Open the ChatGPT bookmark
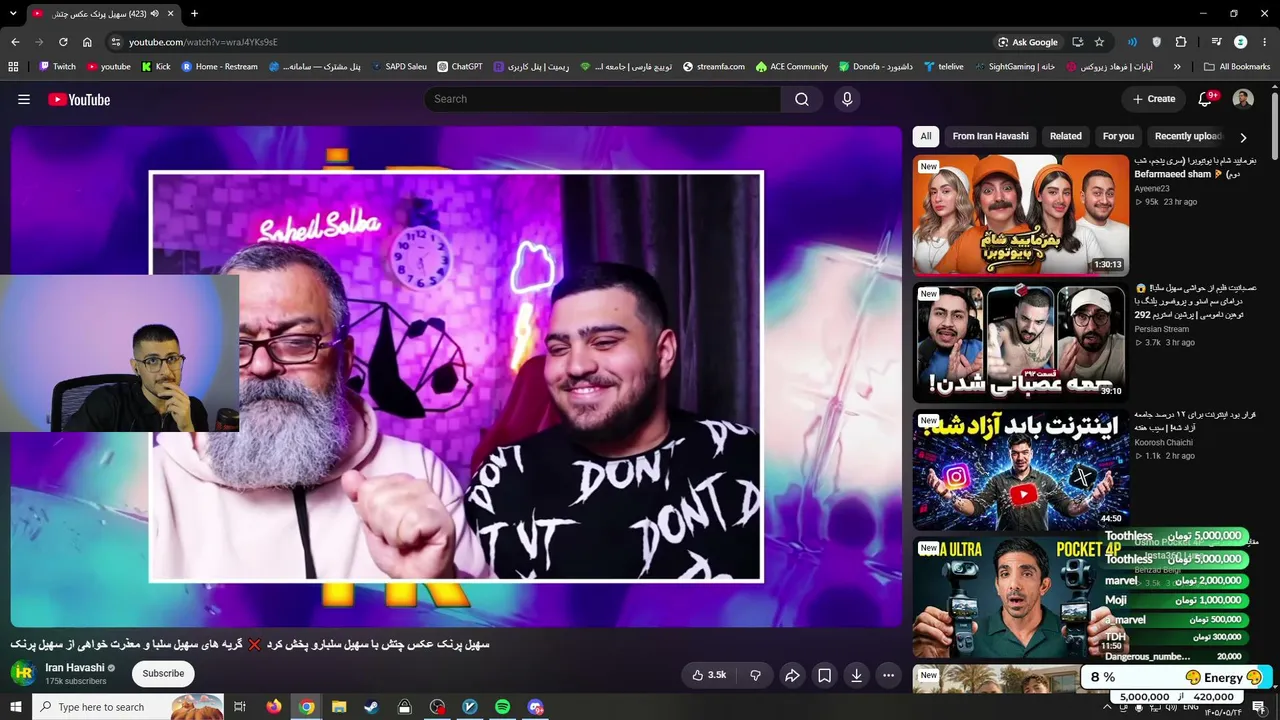Image resolution: width=1280 pixels, height=720 pixels. pyautogui.click(x=460, y=67)
